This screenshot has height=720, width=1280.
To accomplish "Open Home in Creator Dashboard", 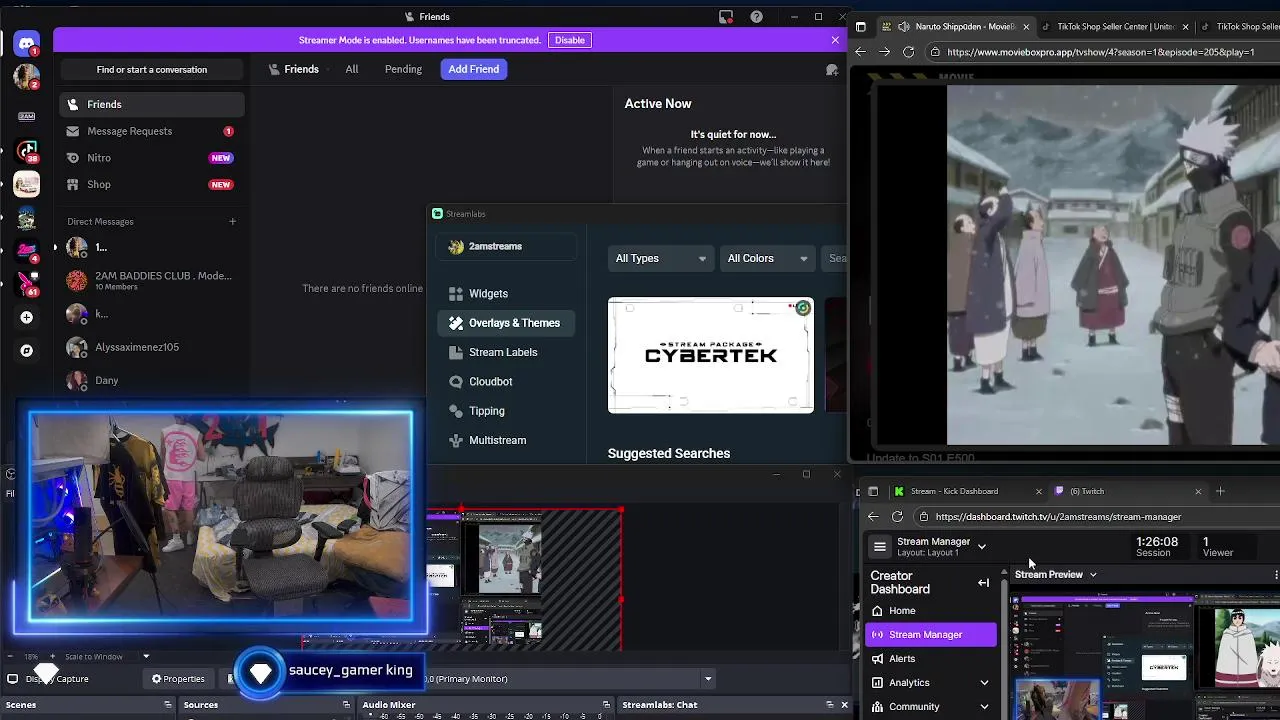I will [x=931, y=611].
